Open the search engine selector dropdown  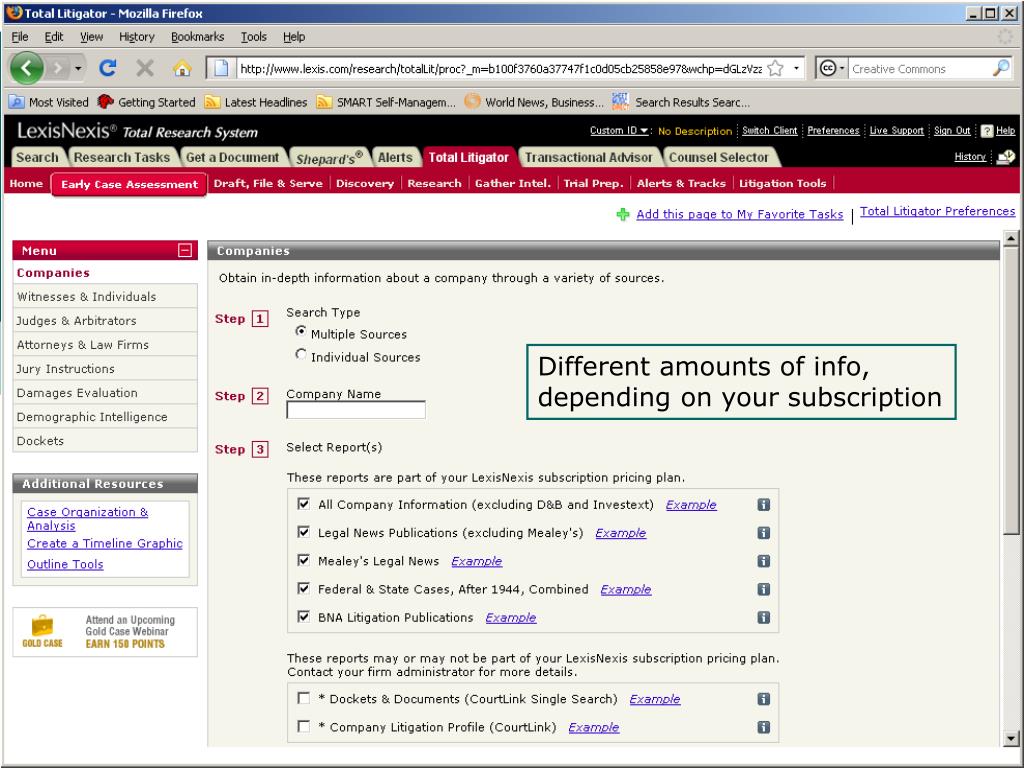[831, 68]
